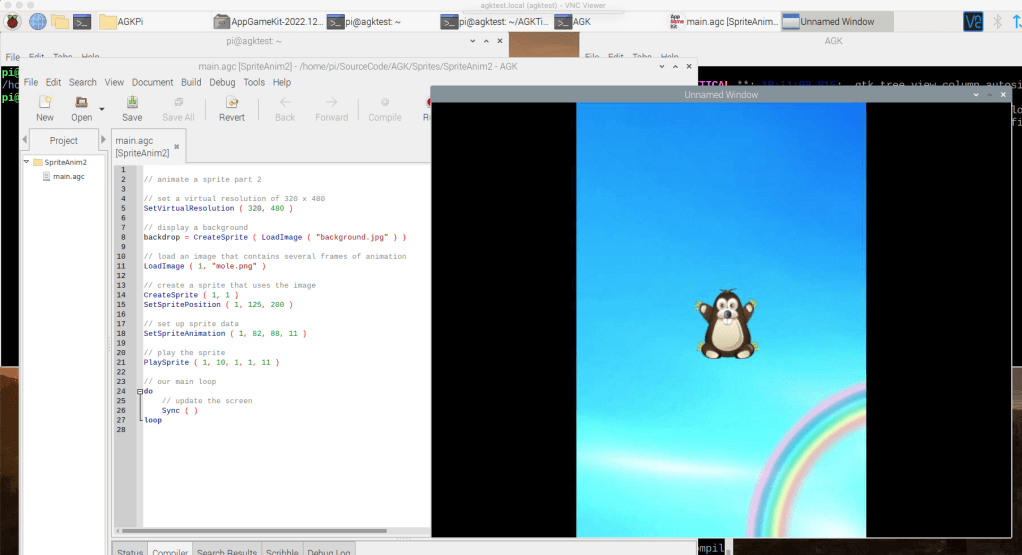
Task: Collapse the SpriteAnim2 project tree folder
Action: click(x=27, y=162)
